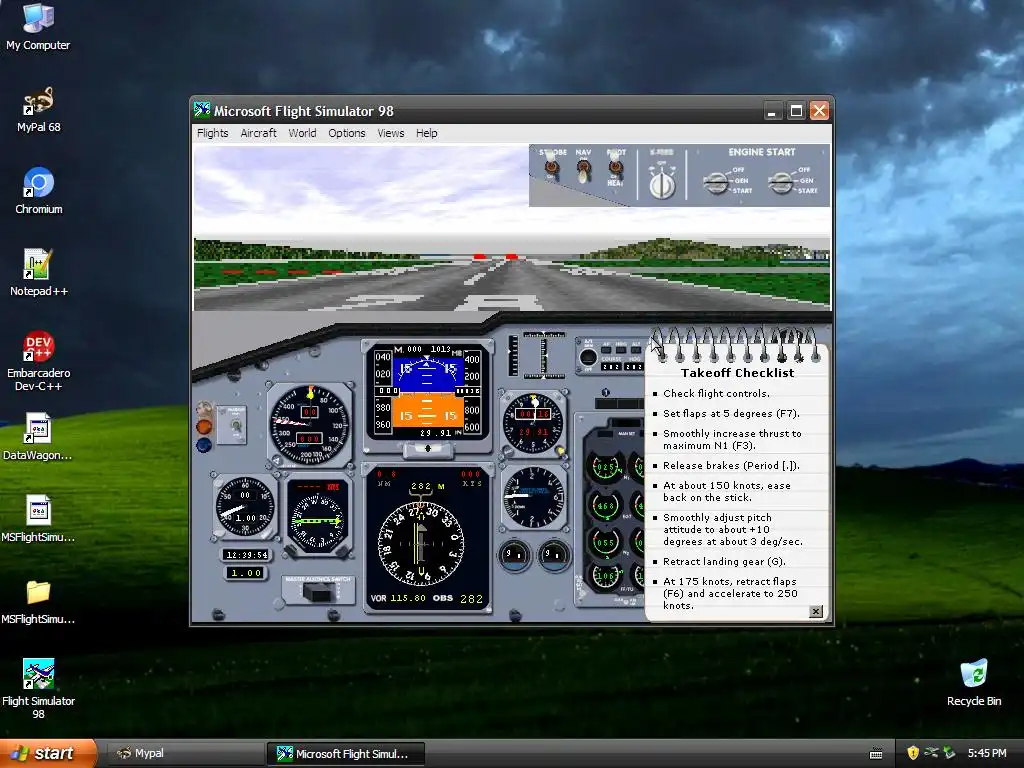Click the left engine N2 gauge reading 055

coord(605,541)
